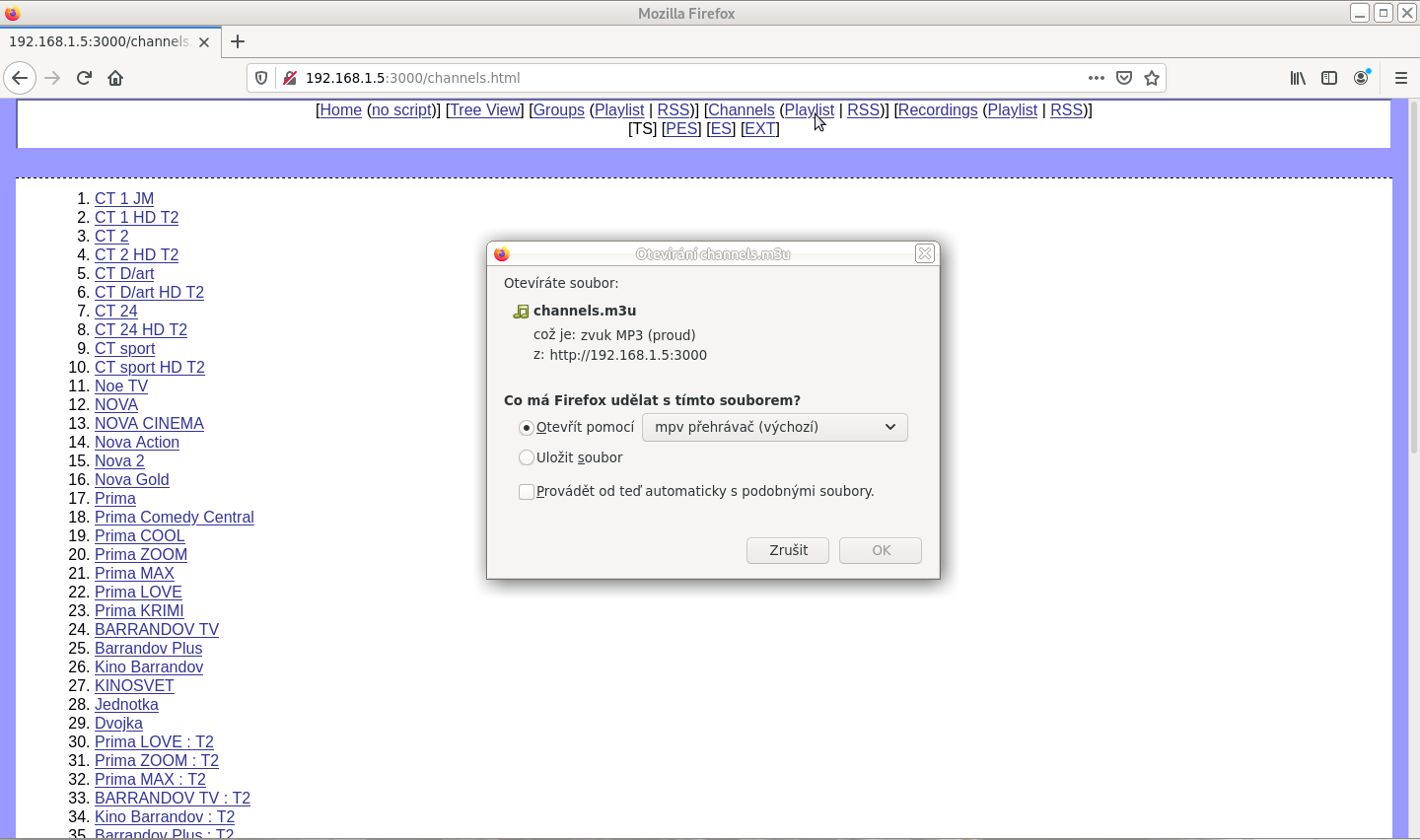Open the Channels RSS link
The image size is (1420, 840).
(864, 110)
